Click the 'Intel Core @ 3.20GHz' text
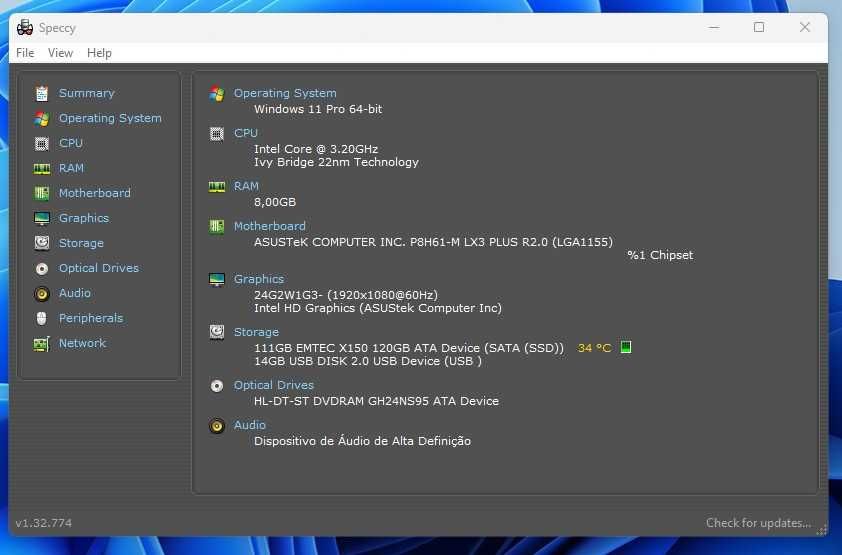Screen dimensions: 842x555 pyautogui.click(x=316, y=149)
